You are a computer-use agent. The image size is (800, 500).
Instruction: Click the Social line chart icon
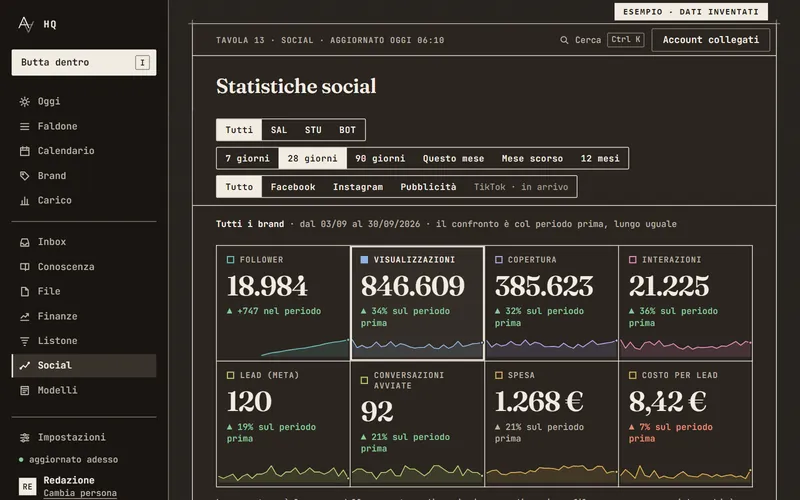(x=24, y=365)
